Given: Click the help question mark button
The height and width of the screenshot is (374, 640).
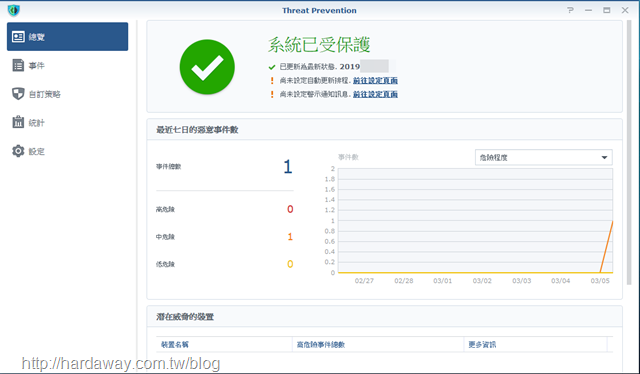Looking at the screenshot, I should [x=570, y=10].
